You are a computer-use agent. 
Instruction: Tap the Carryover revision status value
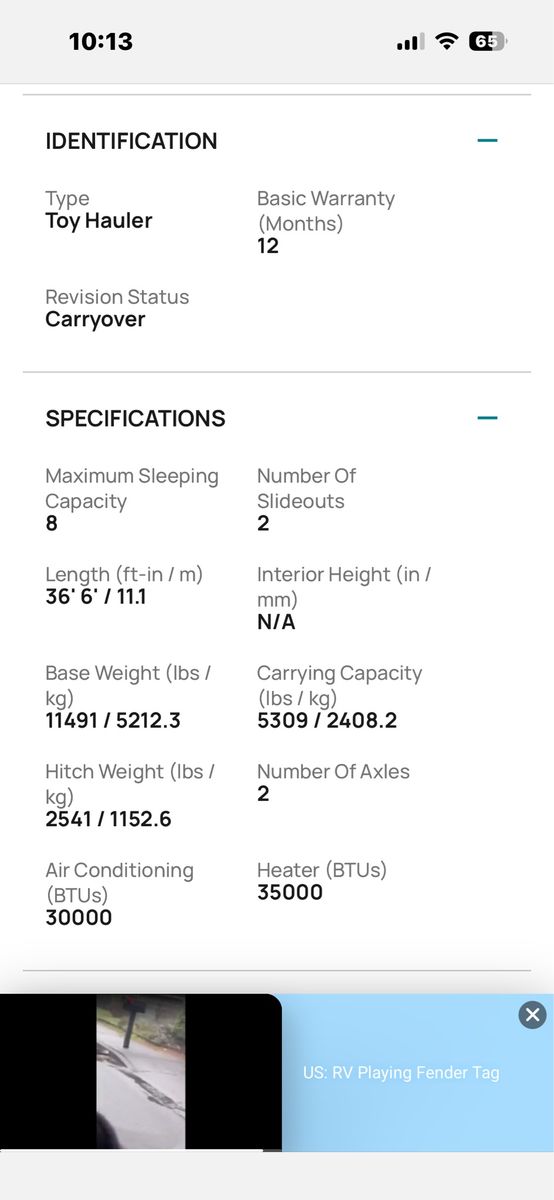point(95,320)
